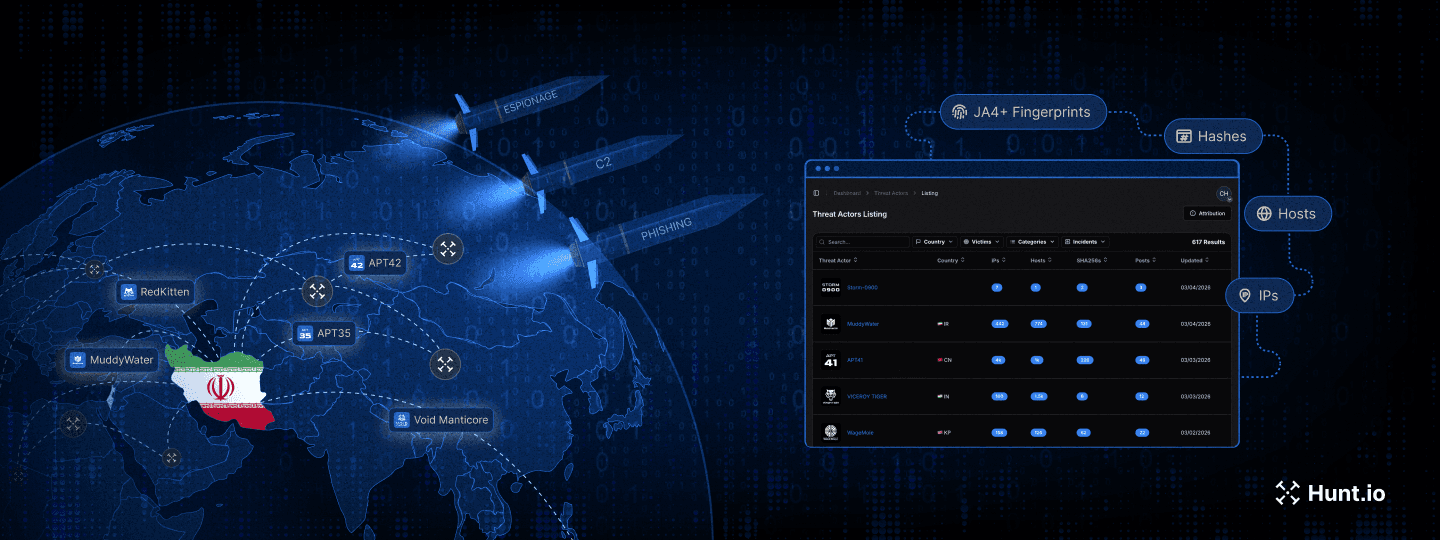Open the VICEROY TIGER actor link
The height and width of the screenshot is (540, 1440).
tap(867, 396)
